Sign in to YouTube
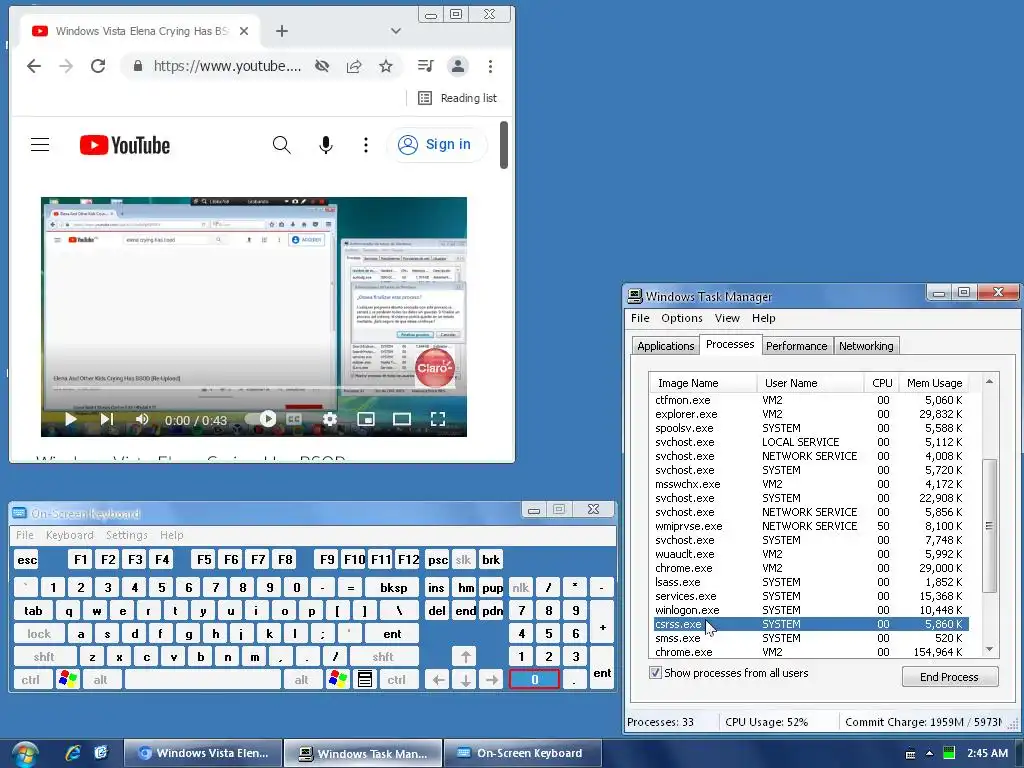The image size is (1024, 768). coord(436,144)
